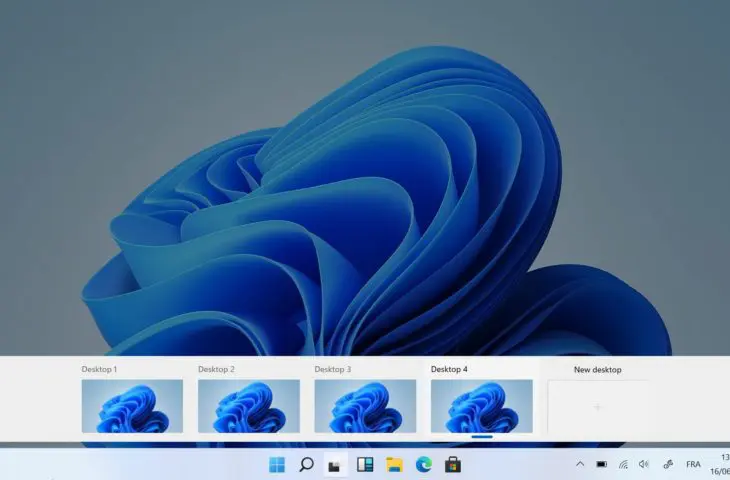Launch Microsoft Edge browser

click(424, 464)
